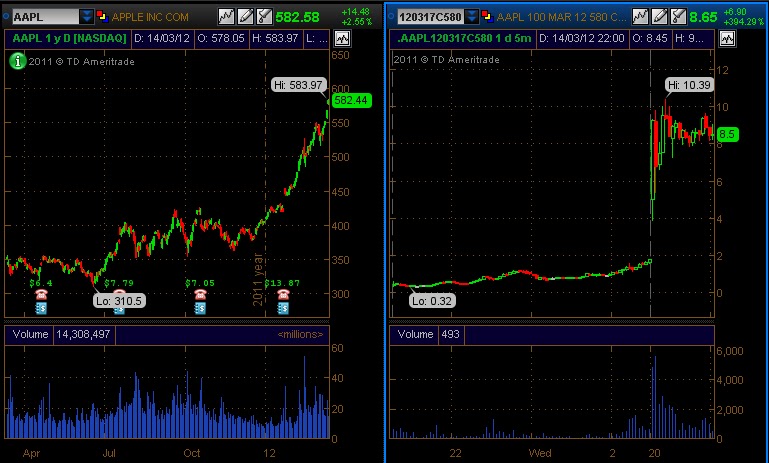Select the dropper tool in AAPL panel
The height and width of the screenshot is (463, 769).
coord(264,17)
